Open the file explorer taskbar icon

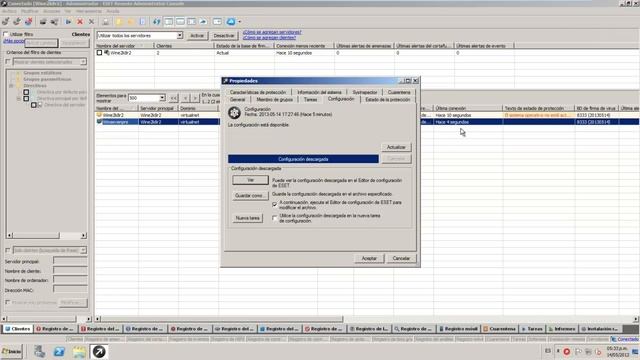tap(79, 351)
